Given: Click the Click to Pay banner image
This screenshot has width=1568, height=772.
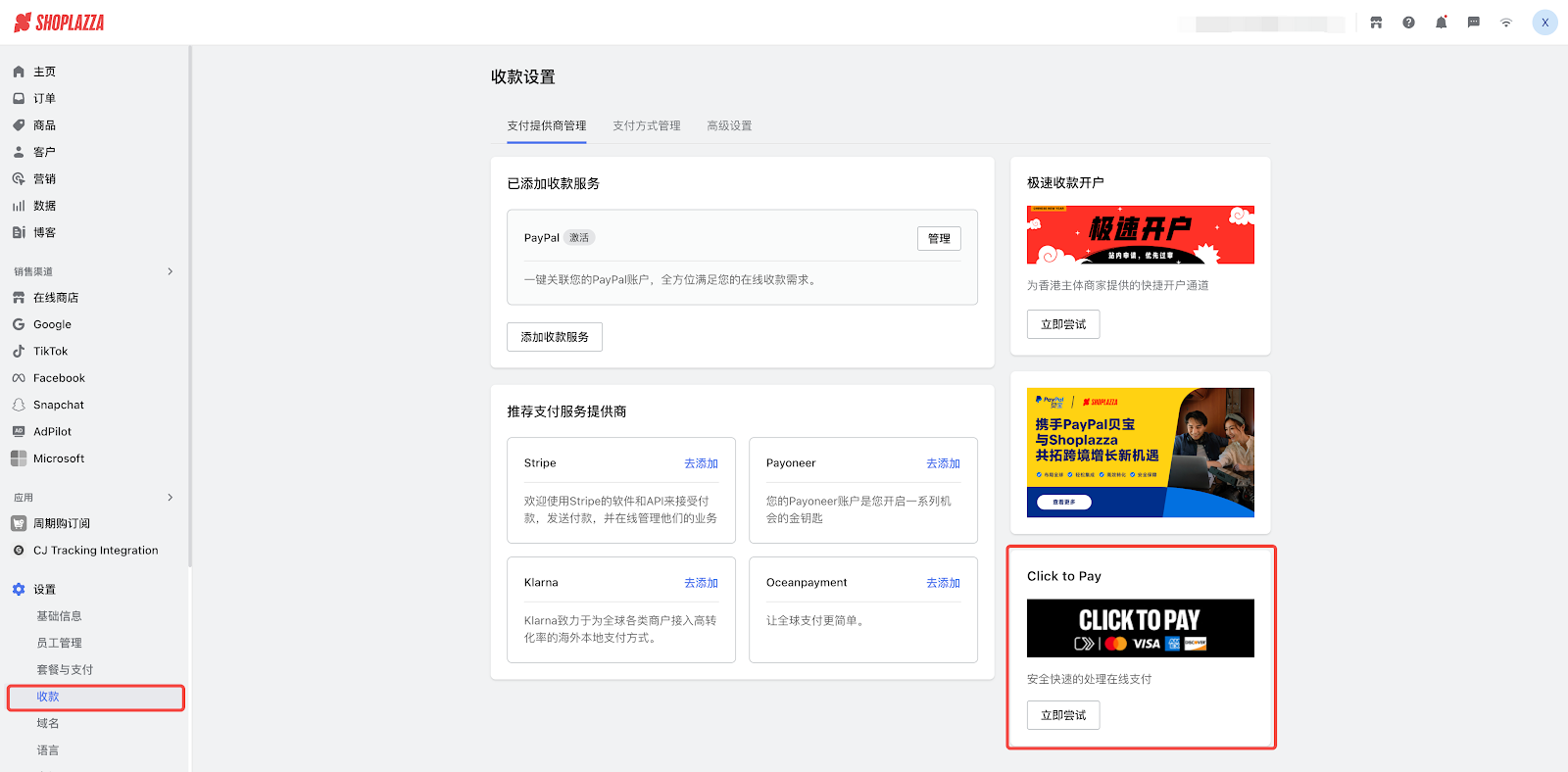Looking at the screenshot, I should (1141, 628).
